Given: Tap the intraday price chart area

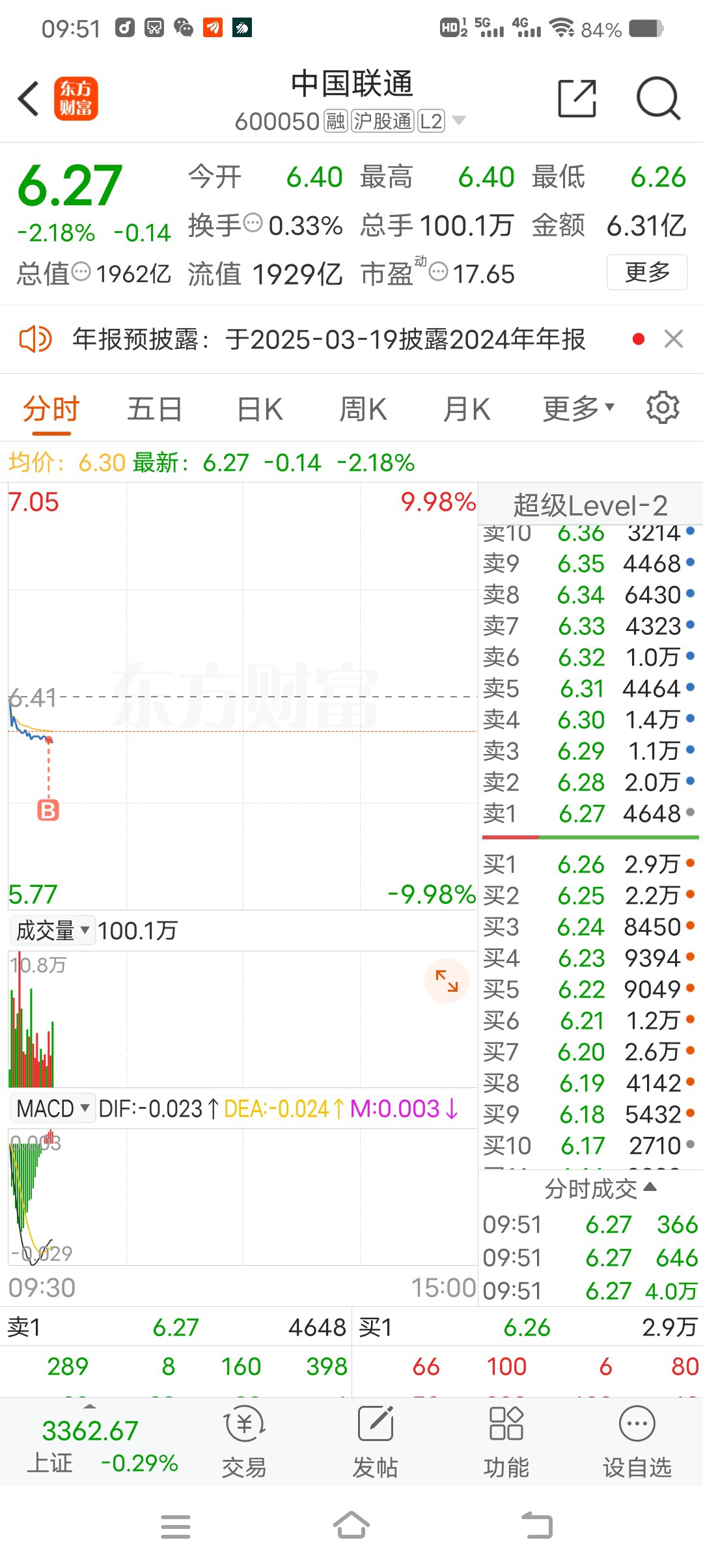Looking at the screenshot, I should 243,696.
